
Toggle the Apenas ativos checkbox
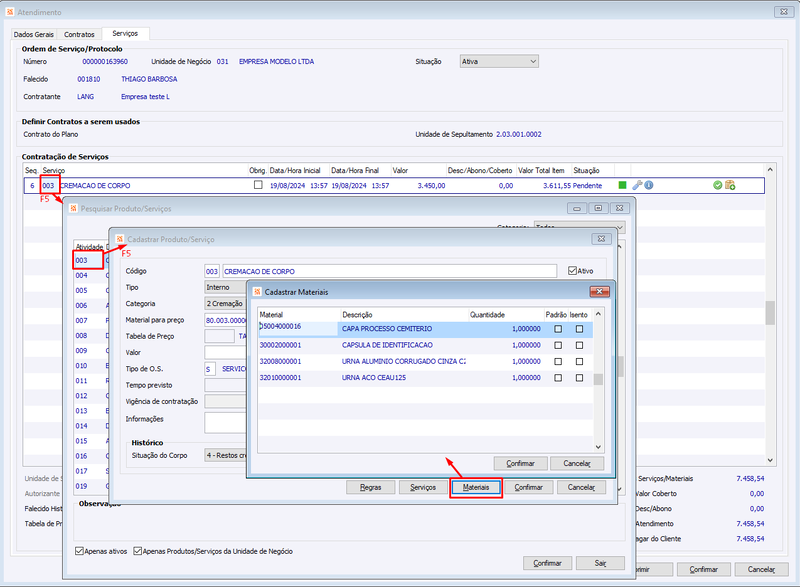[79, 551]
